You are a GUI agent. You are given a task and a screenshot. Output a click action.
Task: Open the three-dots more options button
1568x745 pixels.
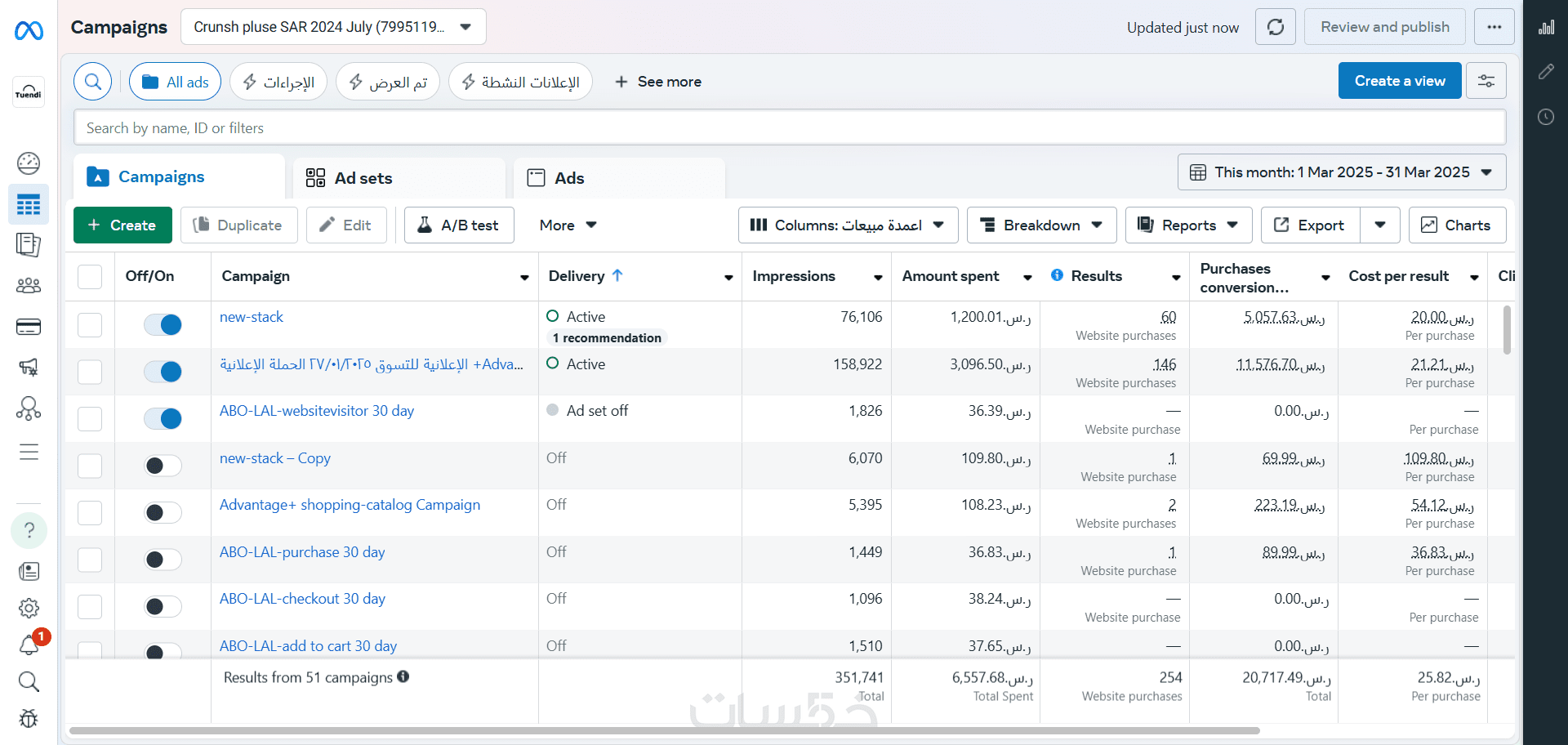[x=1494, y=27]
